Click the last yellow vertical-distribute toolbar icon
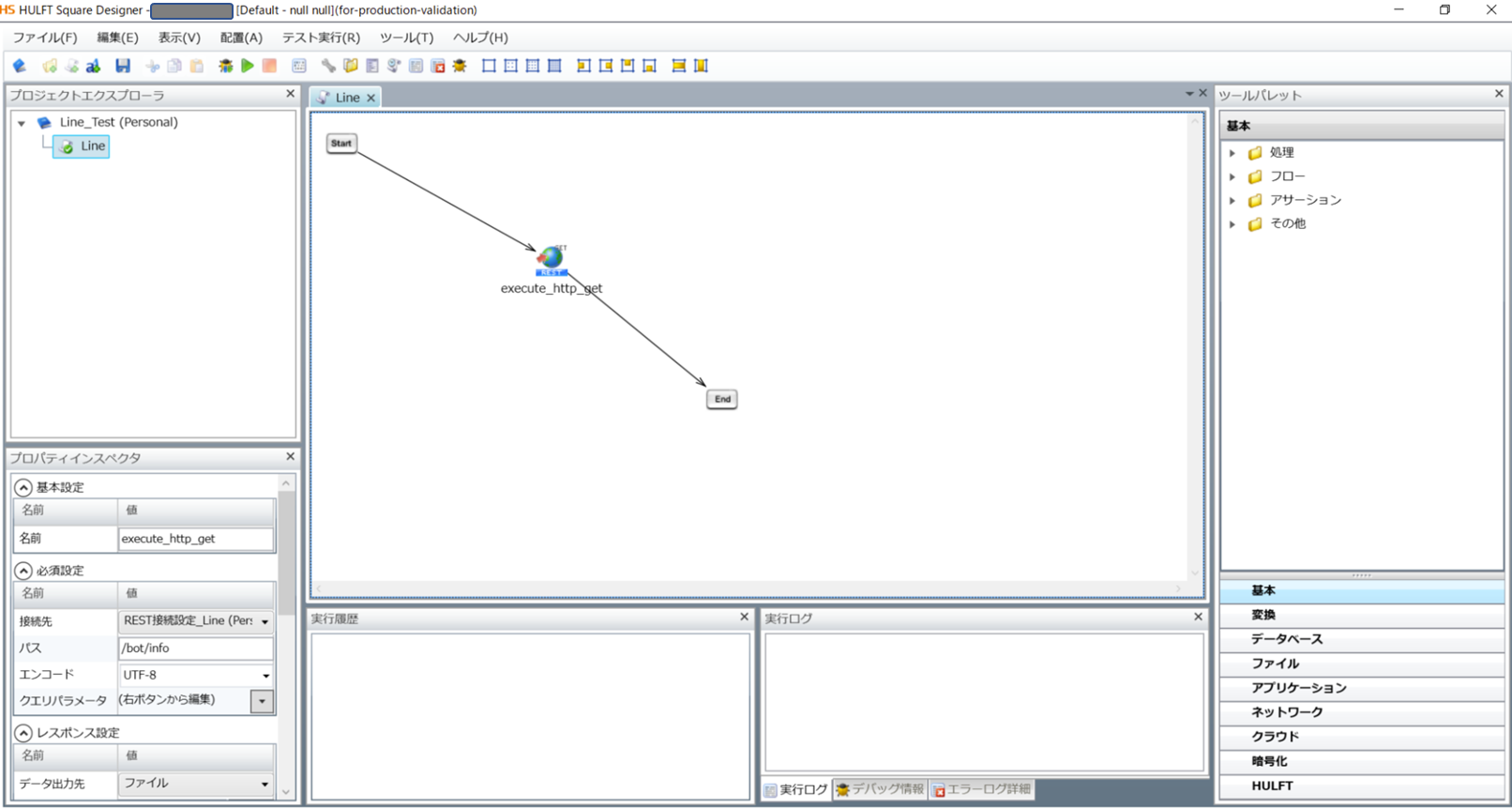This screenshot has width=1512, height=809. (701, 66)
